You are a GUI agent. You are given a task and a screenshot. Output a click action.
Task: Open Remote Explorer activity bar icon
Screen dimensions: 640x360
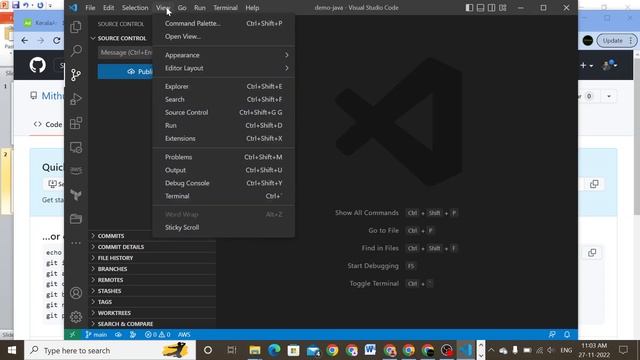coord(76,147)
